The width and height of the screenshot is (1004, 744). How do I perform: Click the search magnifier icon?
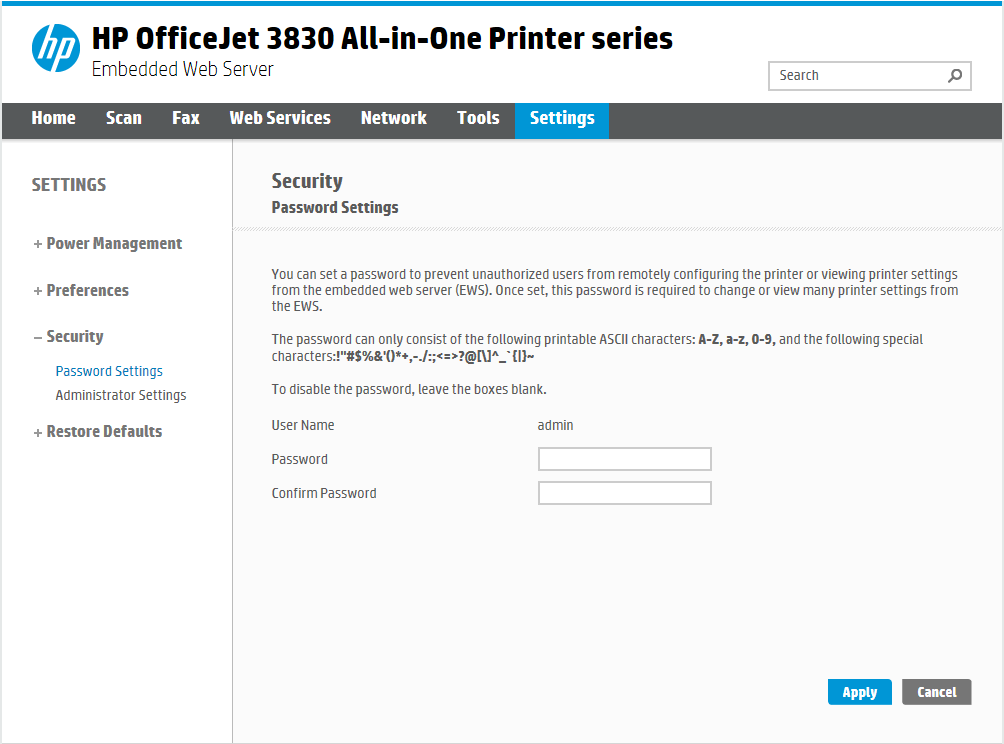click(955, 75)
